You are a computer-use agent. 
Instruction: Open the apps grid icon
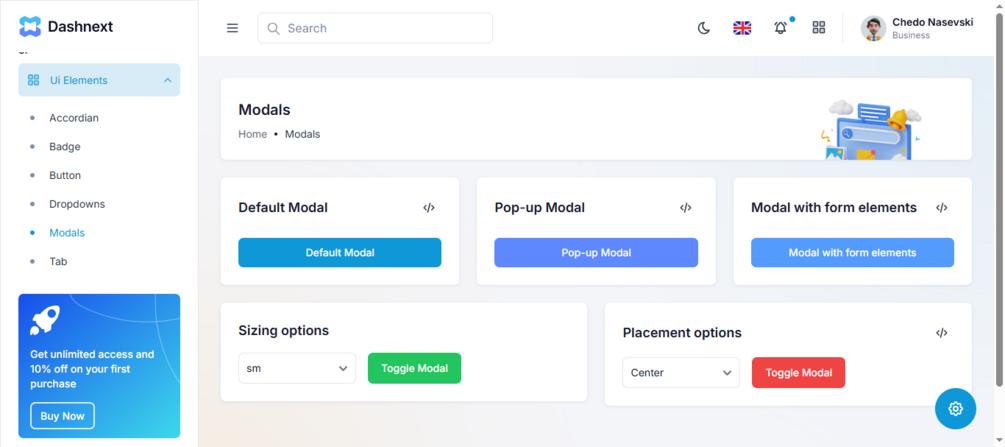819,28
